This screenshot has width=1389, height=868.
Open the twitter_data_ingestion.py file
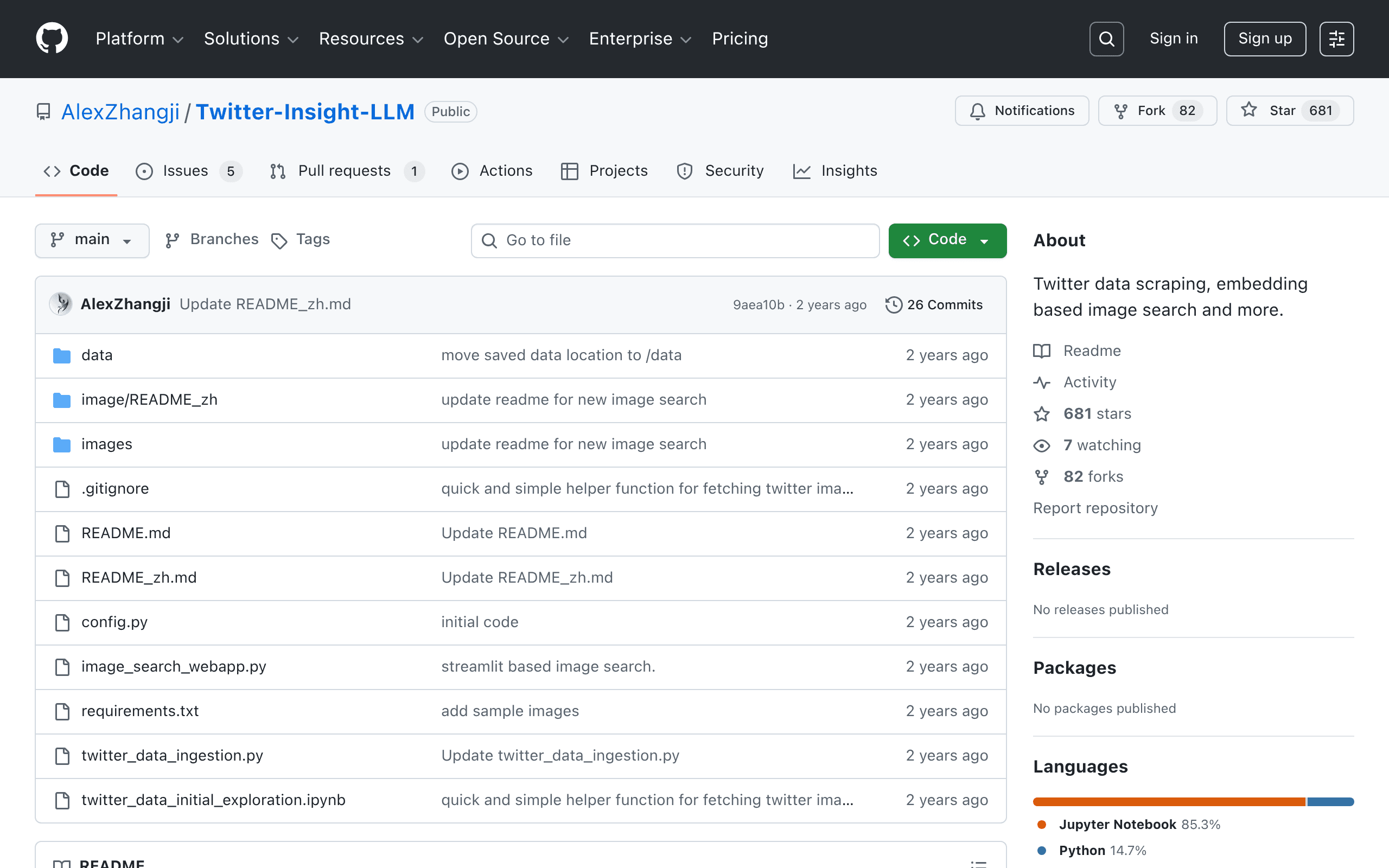172,756
